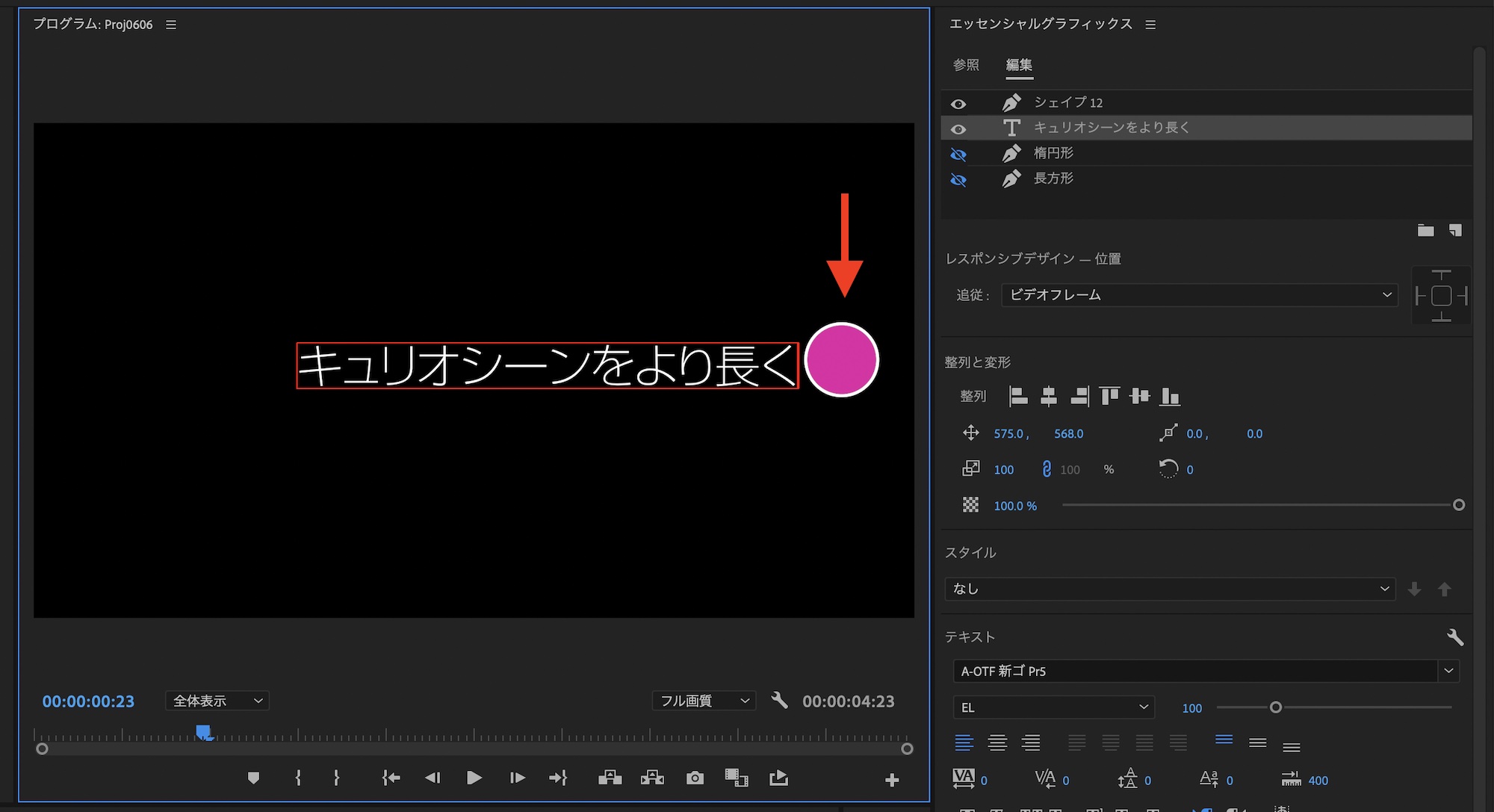This screenshot has height=812, width=1494.
Task: Click the create group folder icon
Action: pyautogui.click(x=1425, y=230)
